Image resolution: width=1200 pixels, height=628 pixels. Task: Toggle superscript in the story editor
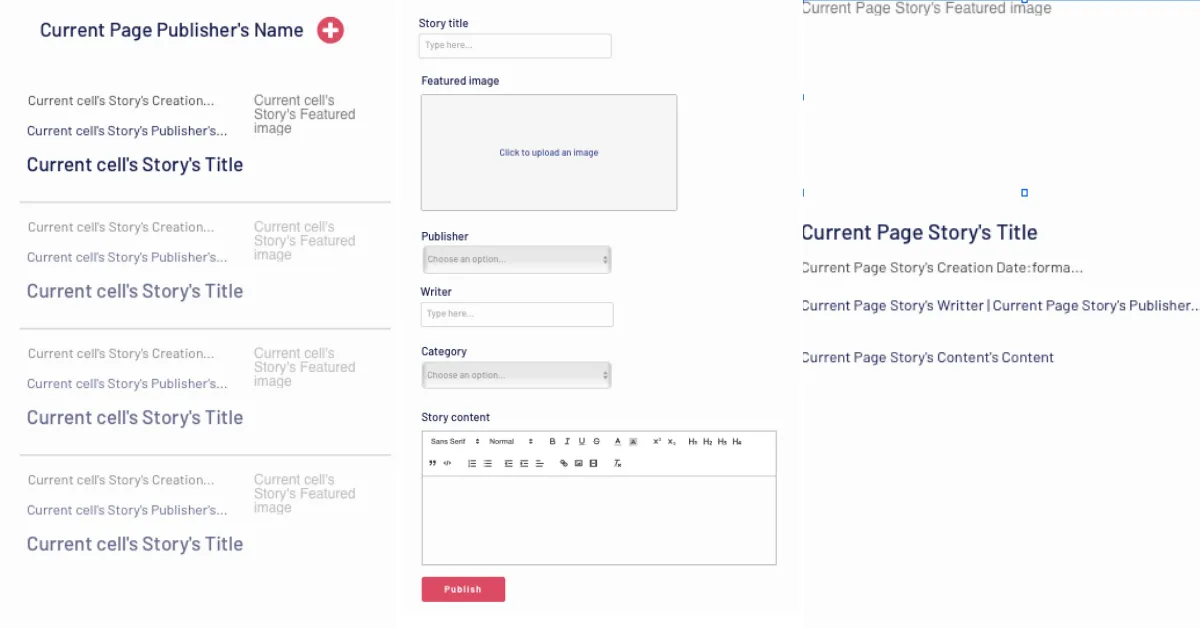(657, 442)
